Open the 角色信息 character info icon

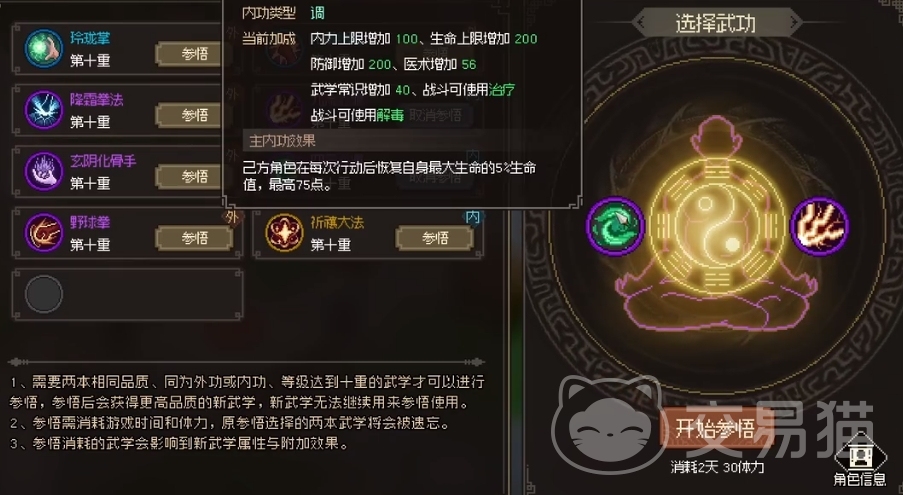click(859, 460)
